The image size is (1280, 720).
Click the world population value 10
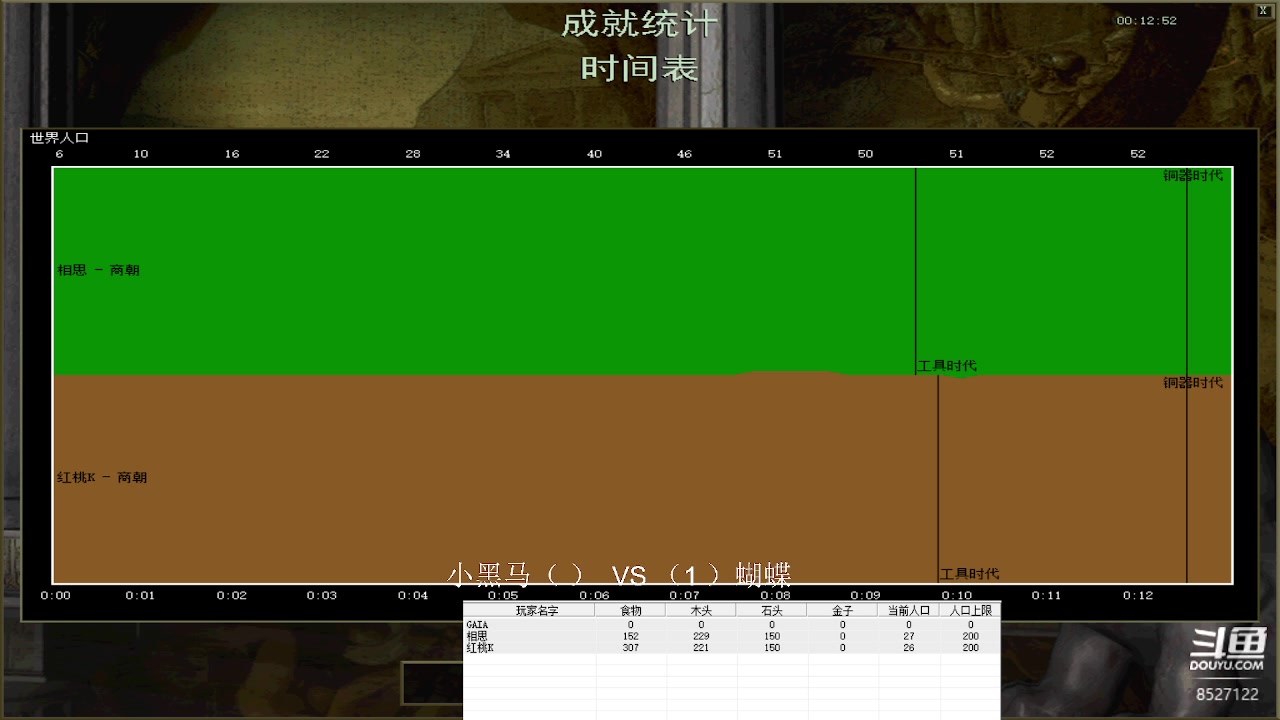tap(141, 154)
